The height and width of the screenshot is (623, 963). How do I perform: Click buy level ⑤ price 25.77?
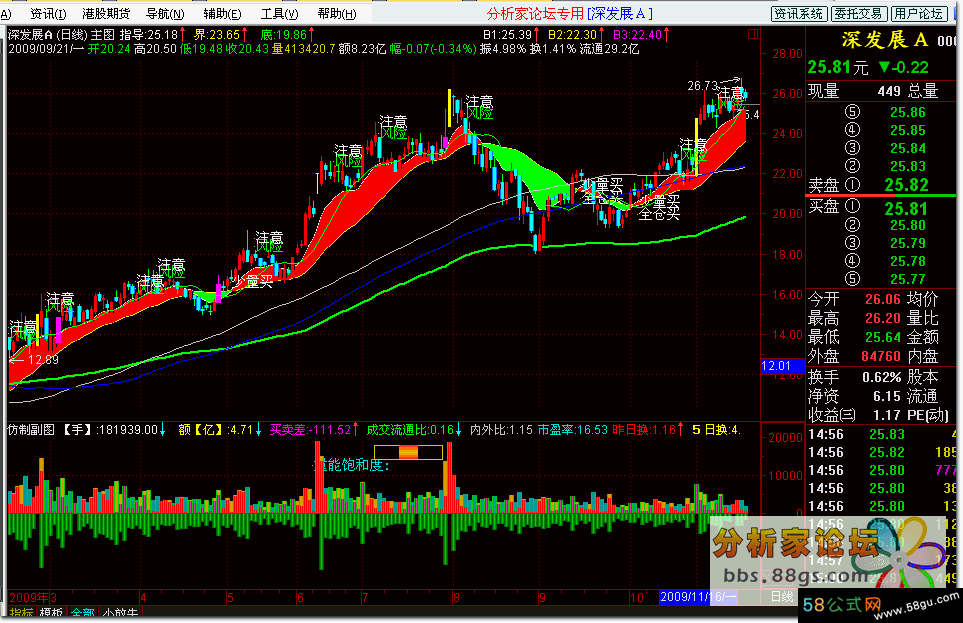click(x=908, y=280)
